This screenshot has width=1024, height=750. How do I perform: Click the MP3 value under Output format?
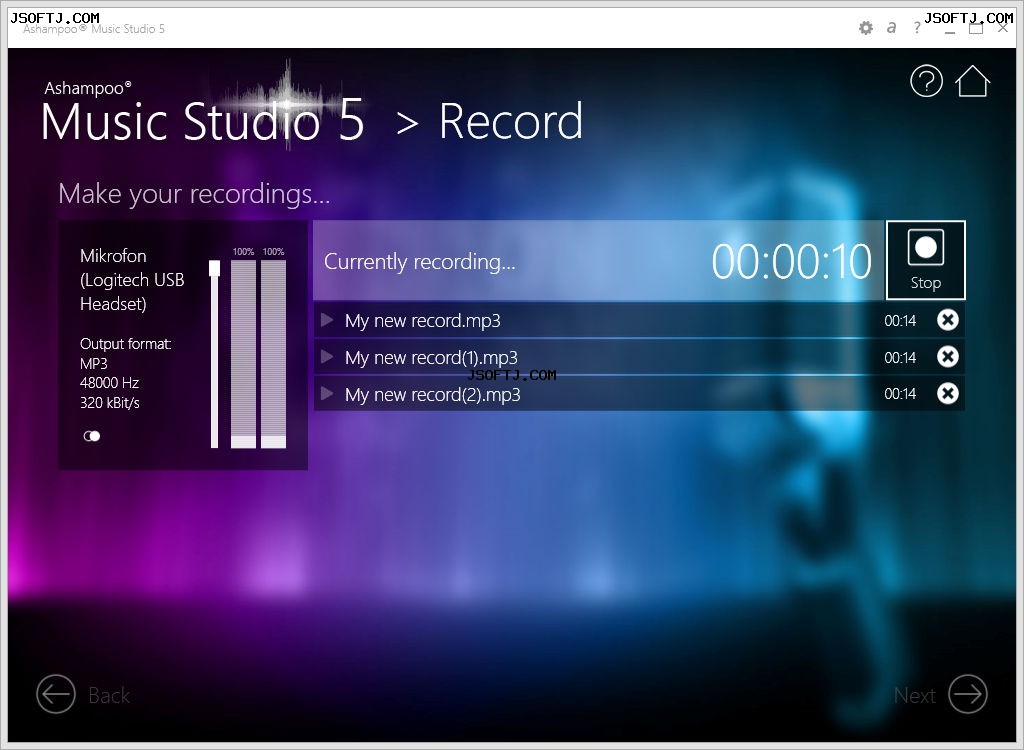pos(93,363)
